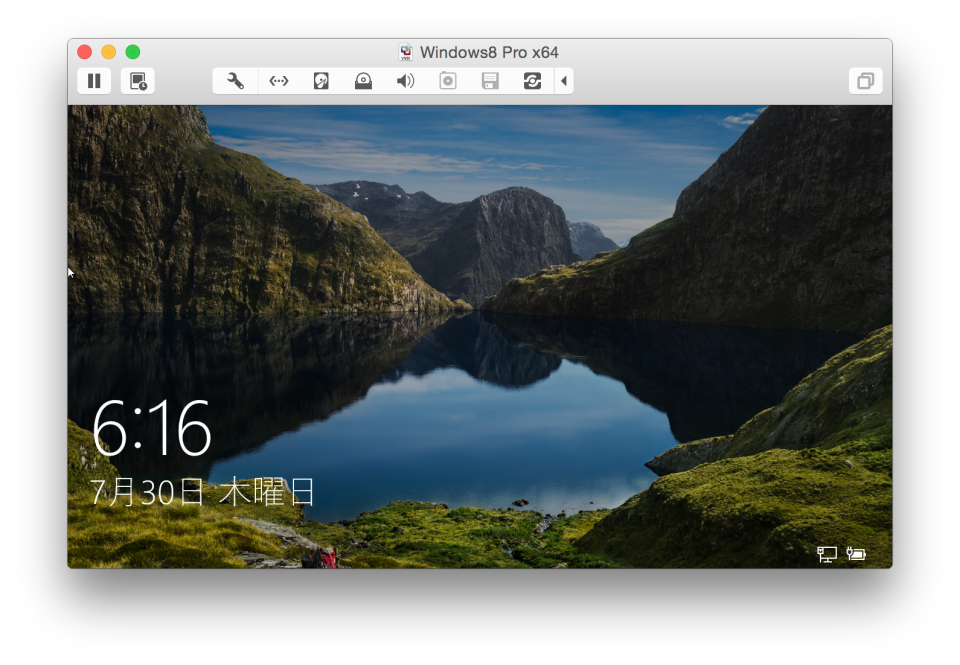Open virtual machine settings wrench icon
Image resolution: width=960 pixels, height=665 pixels.
(236, 81)
